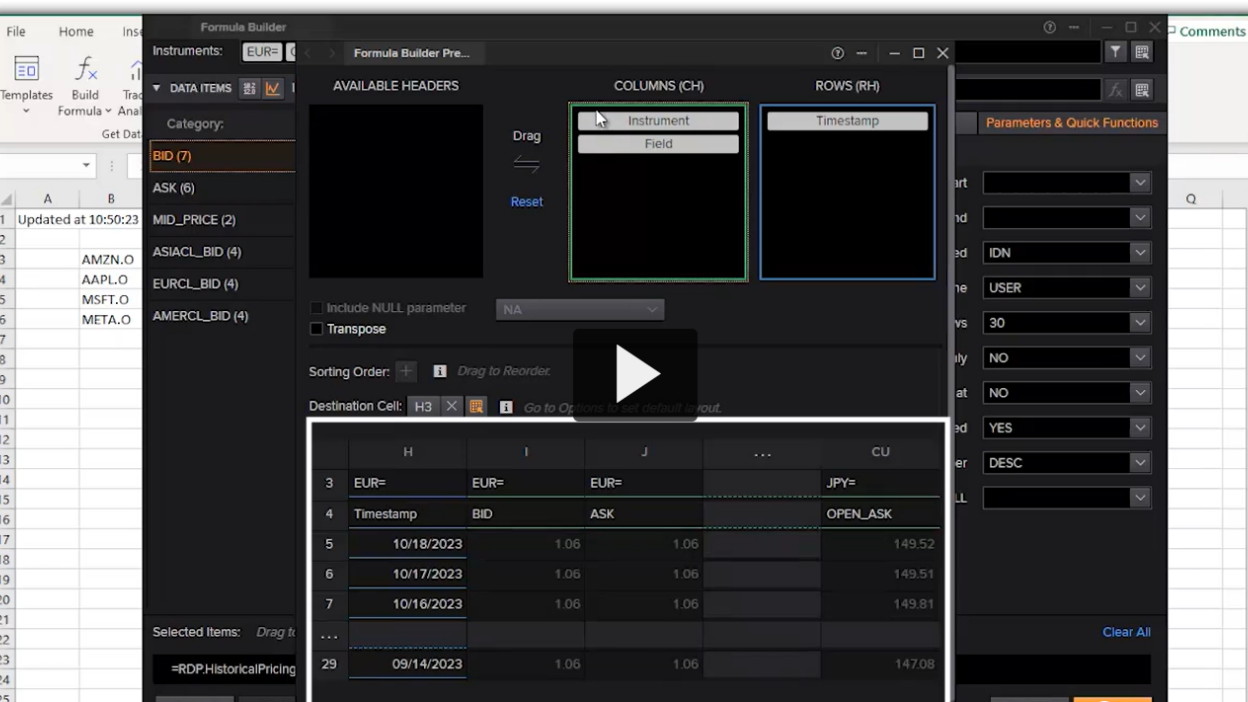Clear the H3 destination cell with X
Image resolution: width=1248 pixels, height=702 pixels.
451,407
